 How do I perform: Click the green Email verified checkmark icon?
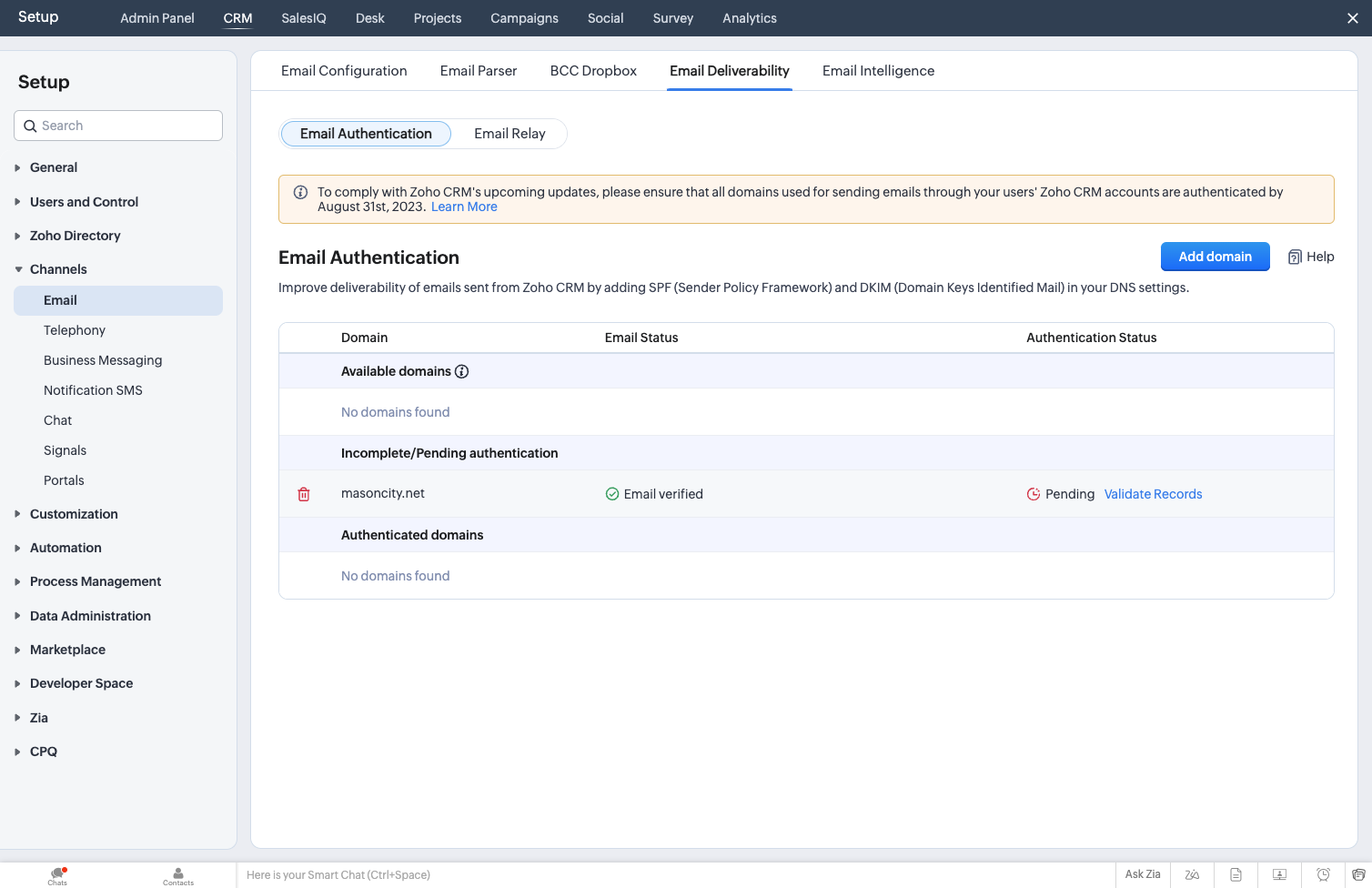pos(612,494)
